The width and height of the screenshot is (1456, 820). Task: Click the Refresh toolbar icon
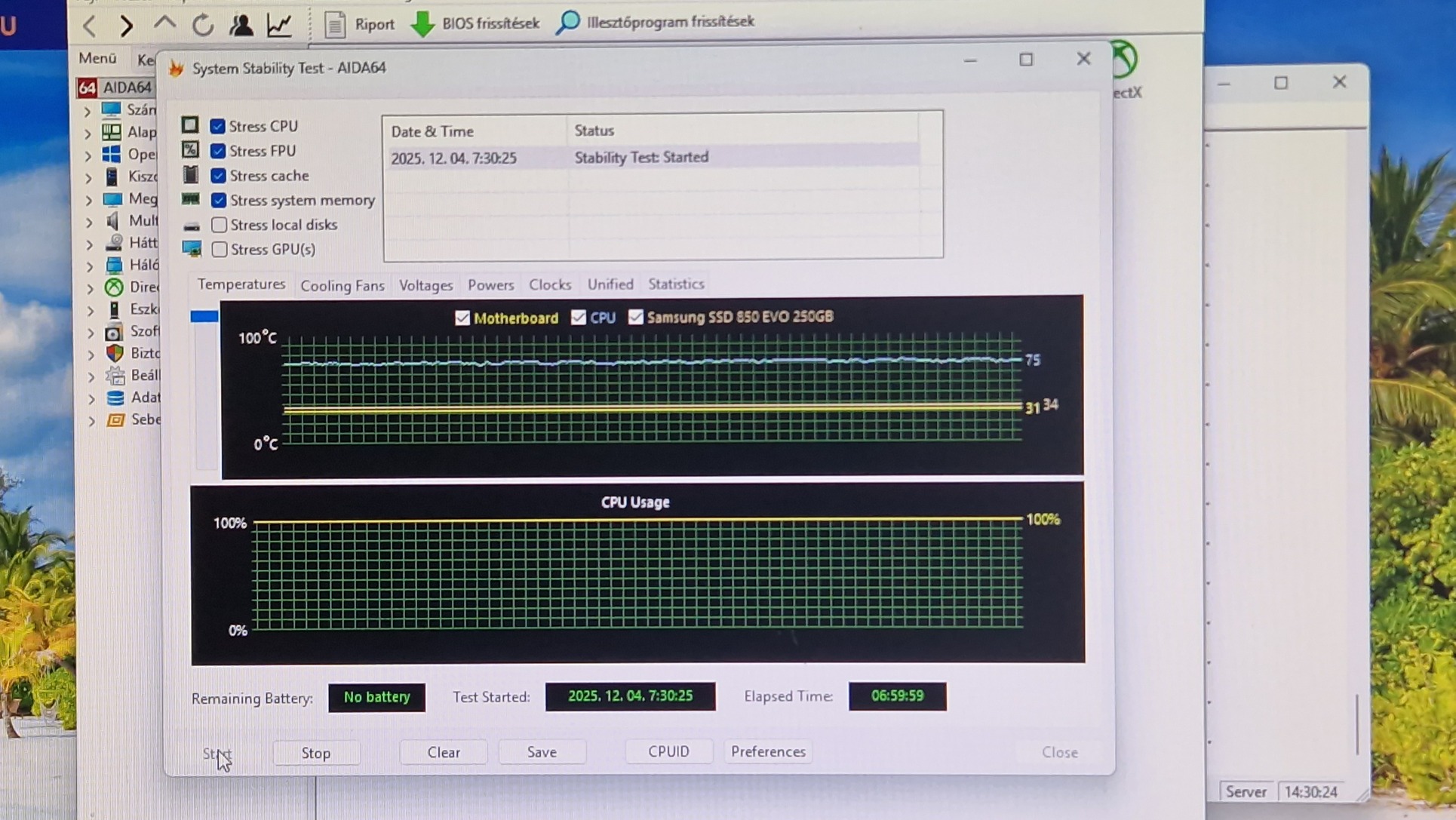tap(202, 26)
